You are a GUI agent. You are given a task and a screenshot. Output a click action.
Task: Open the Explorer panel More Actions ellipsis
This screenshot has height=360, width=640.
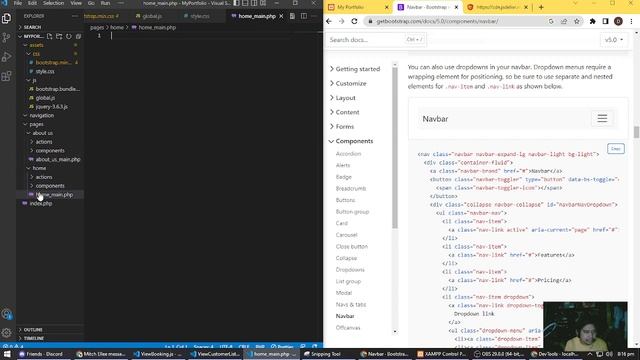click(75, 16)
